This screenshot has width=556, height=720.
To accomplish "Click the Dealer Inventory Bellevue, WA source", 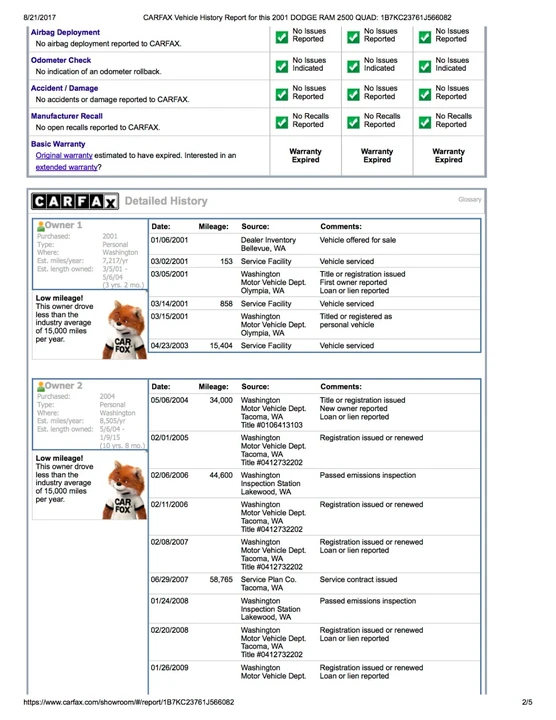I will point(268,244).
